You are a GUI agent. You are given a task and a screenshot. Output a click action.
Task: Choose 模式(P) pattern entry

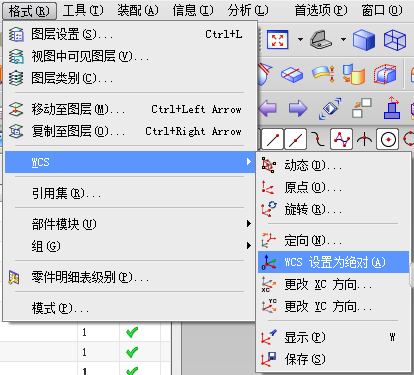click(130, 308)
